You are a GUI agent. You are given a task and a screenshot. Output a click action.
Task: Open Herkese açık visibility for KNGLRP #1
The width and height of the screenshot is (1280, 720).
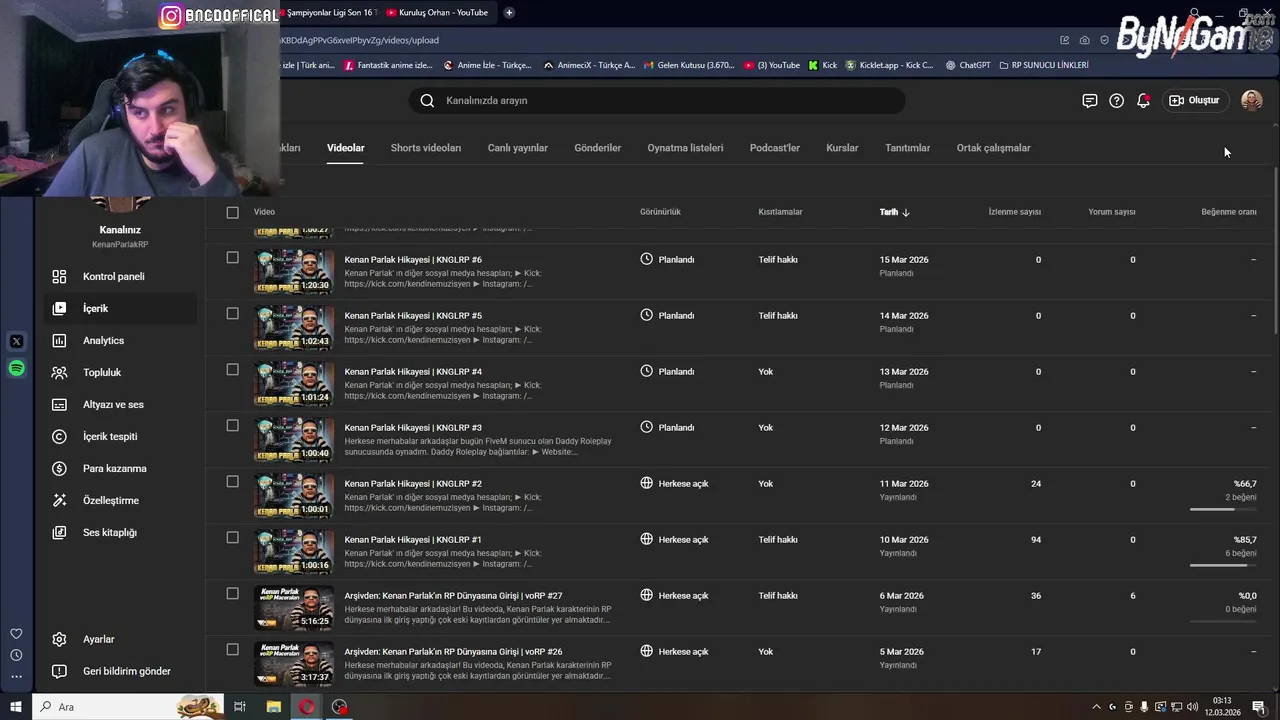point(674,539)
